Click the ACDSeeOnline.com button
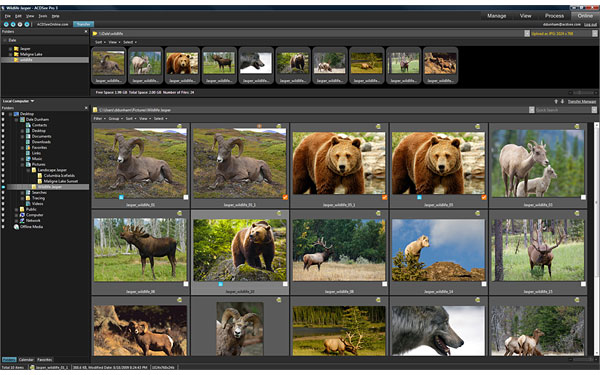 coord(52,24)
